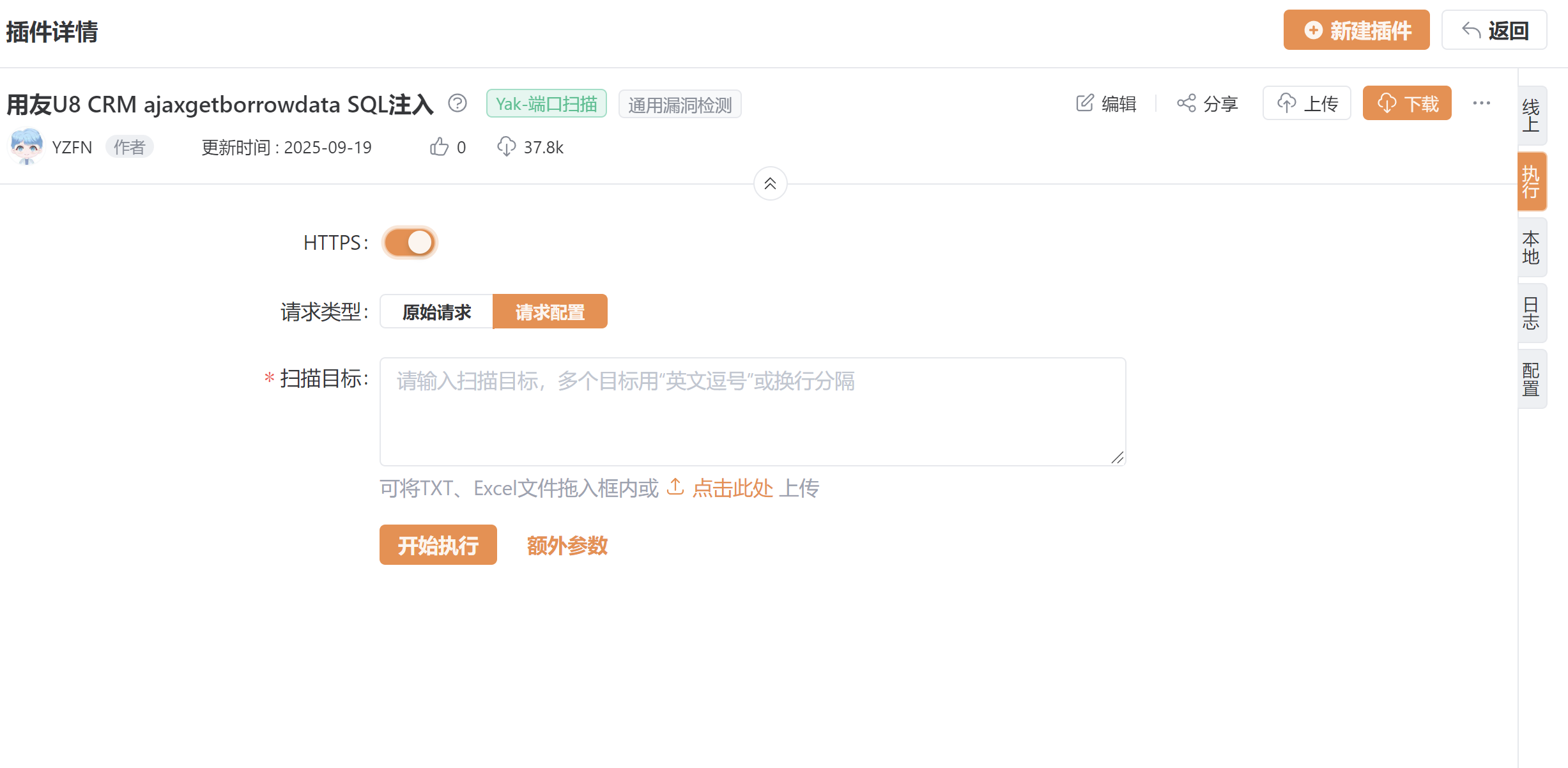Collapse the plugin header with the chevron
This screenshot has width=1568, height=768.
pos(770,184)
